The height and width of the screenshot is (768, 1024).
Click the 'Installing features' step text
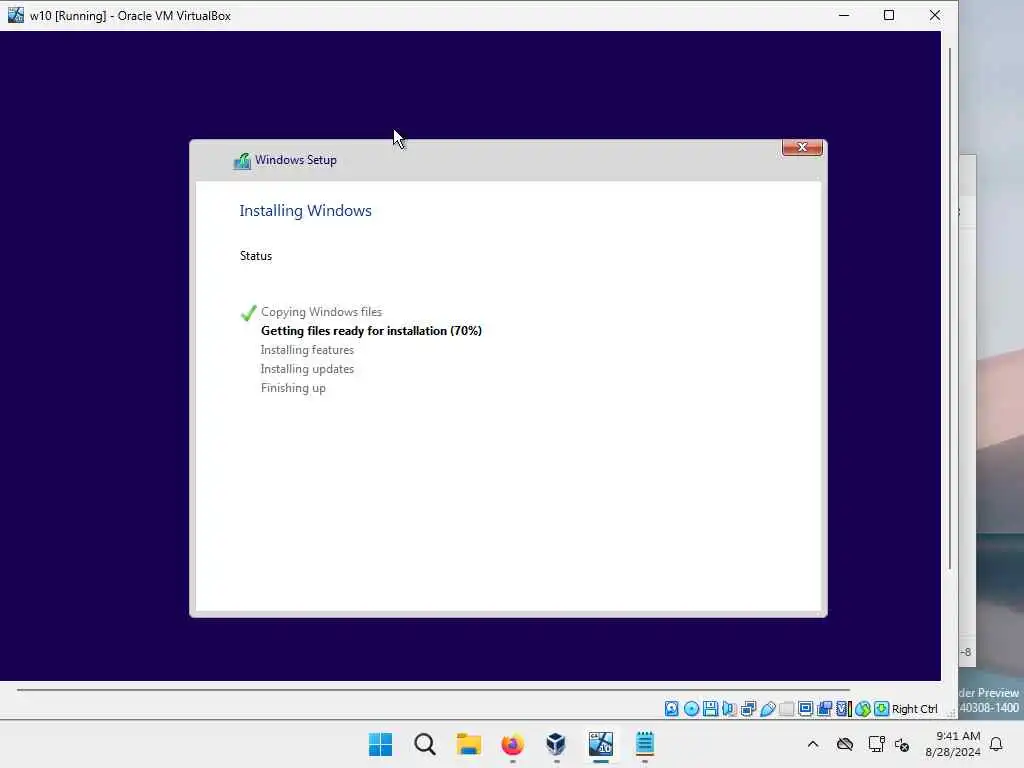coord(307,350)
